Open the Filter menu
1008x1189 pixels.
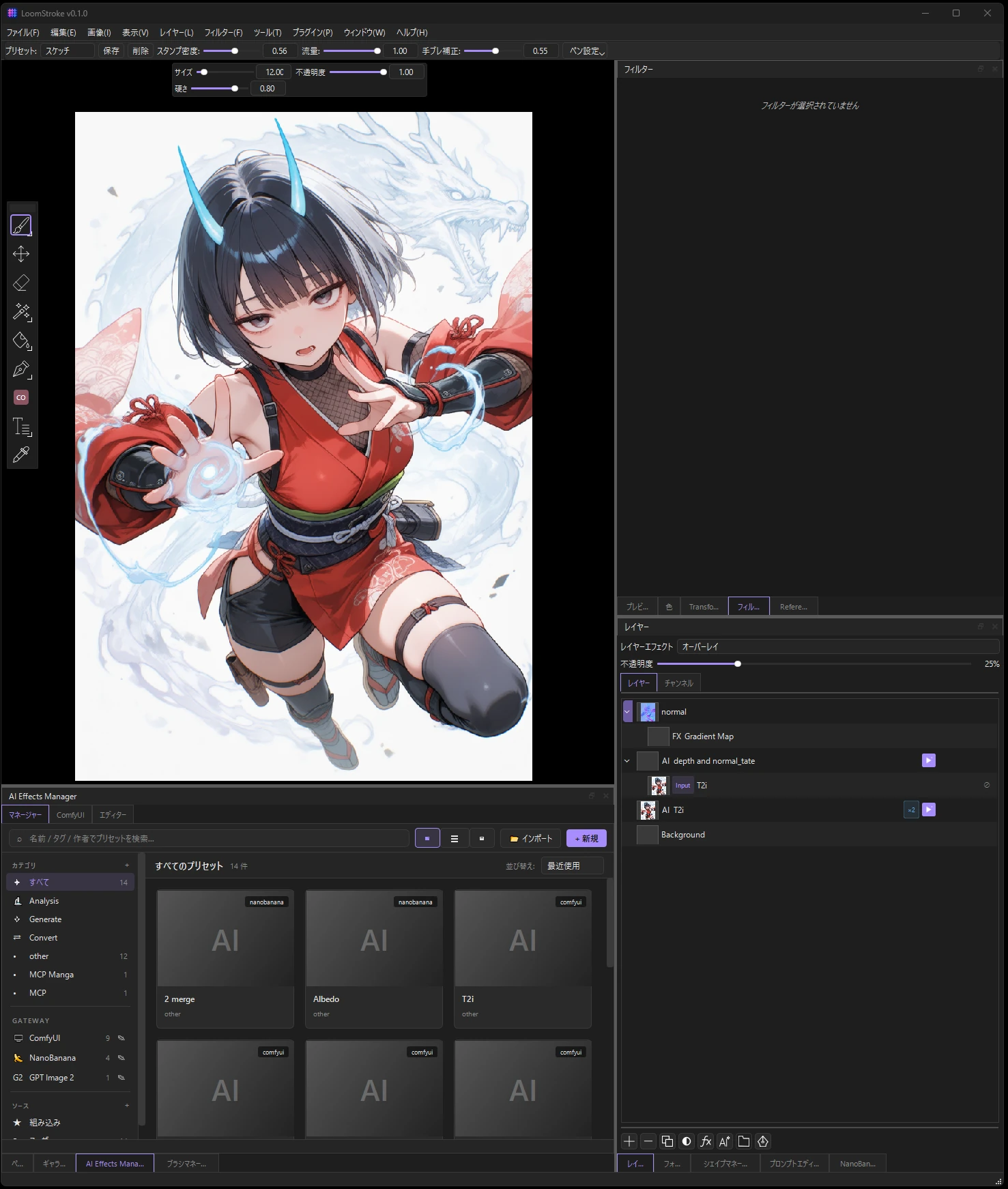pos(223,32)
